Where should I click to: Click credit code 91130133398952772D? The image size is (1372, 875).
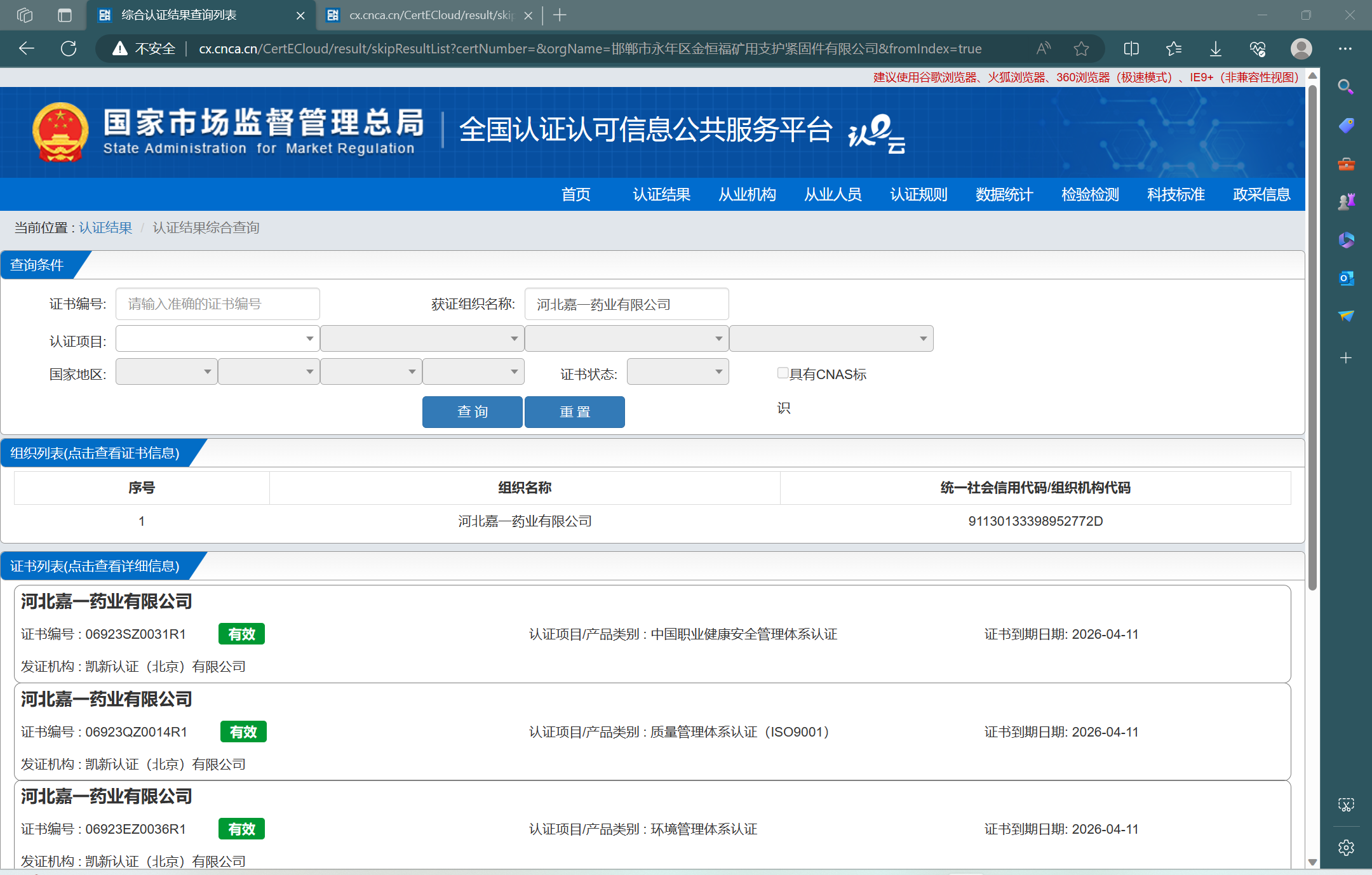click(x=1035, y=521)
